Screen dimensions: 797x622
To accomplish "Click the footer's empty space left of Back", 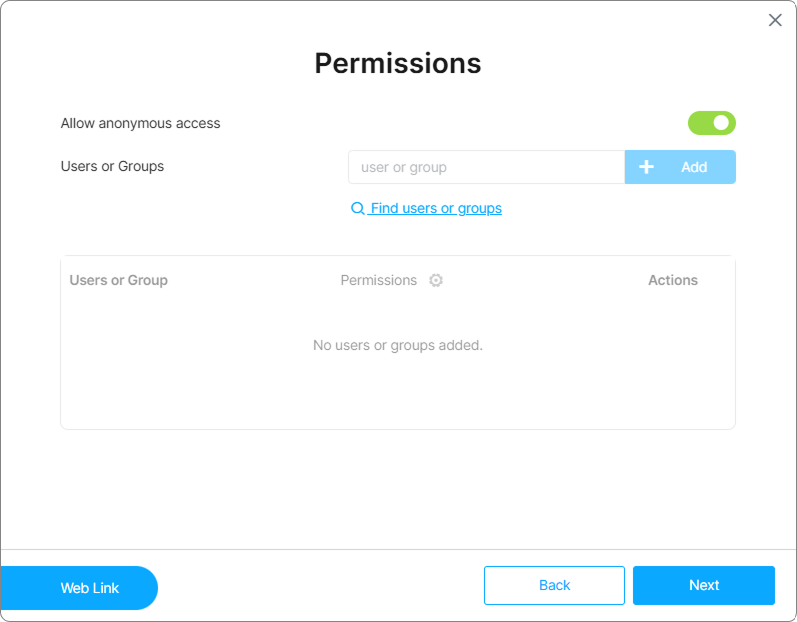I will (320, 586).
